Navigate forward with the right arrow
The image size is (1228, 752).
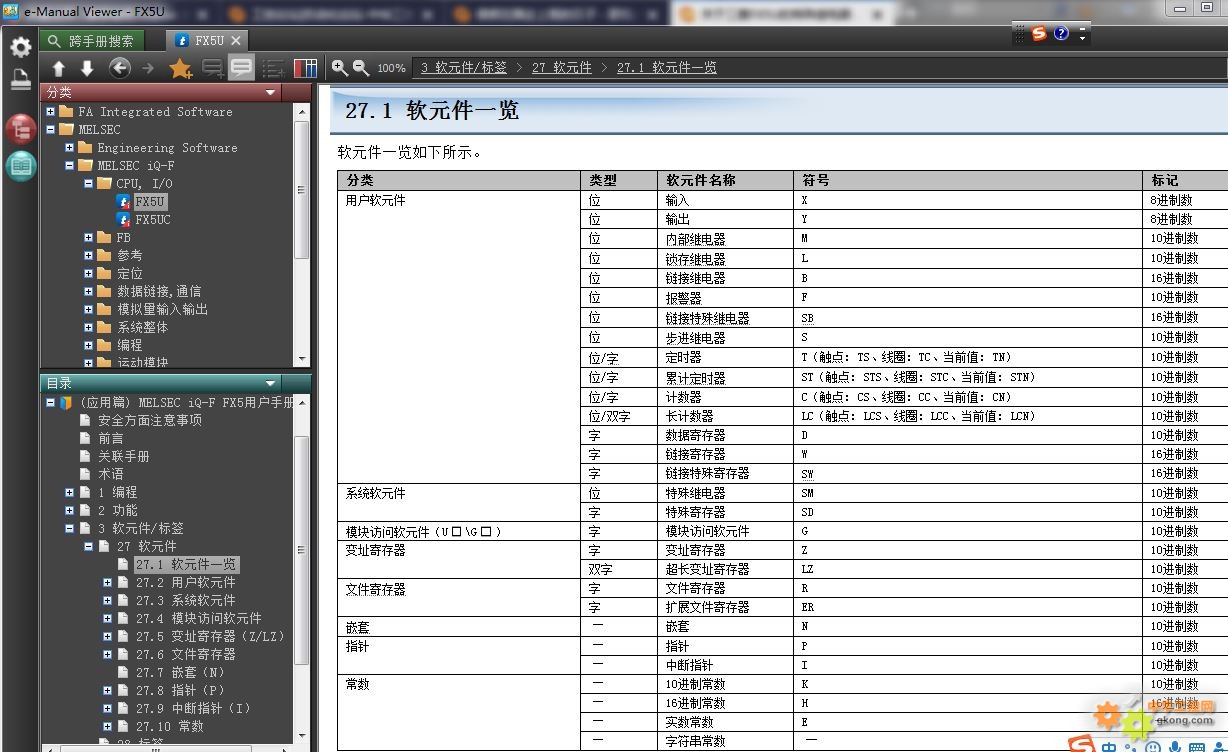148,68
